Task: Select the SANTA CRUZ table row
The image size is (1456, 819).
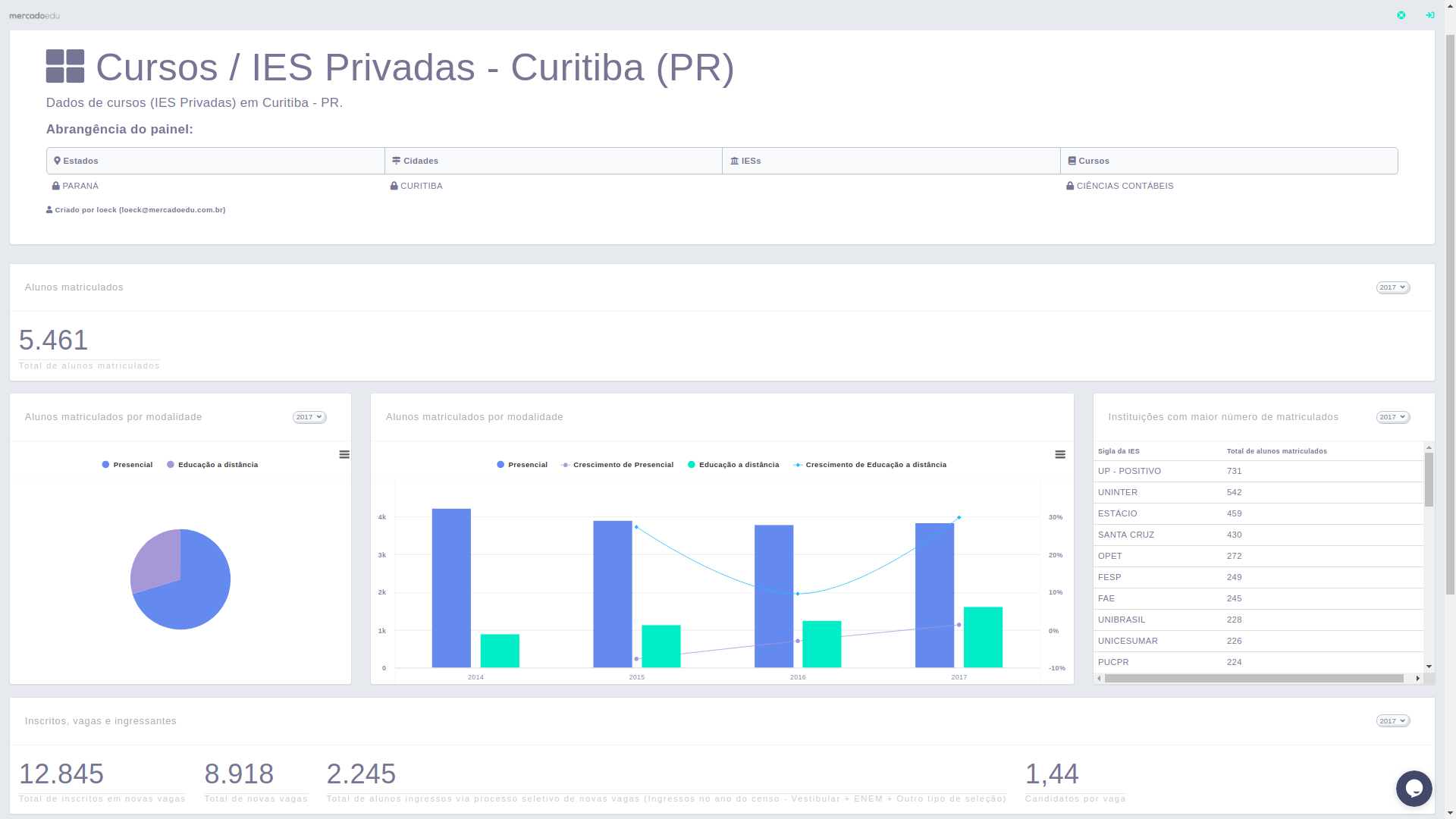Action: click(x=1258, y=535)
